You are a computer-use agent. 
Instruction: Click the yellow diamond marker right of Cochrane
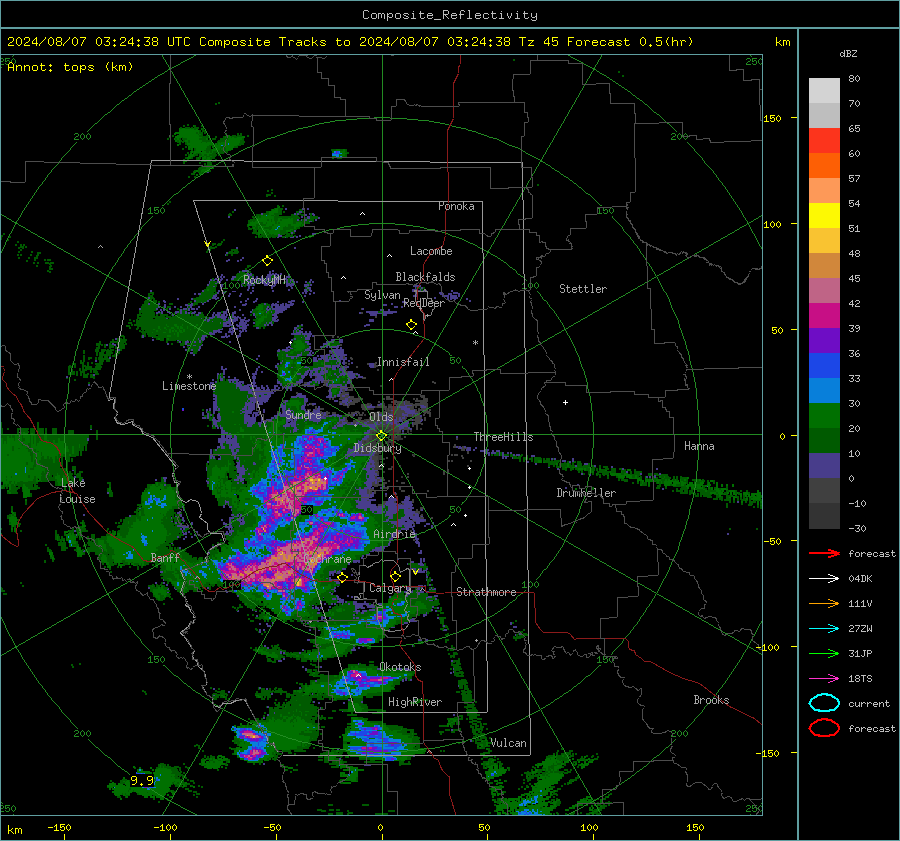(x=342, y=577)
